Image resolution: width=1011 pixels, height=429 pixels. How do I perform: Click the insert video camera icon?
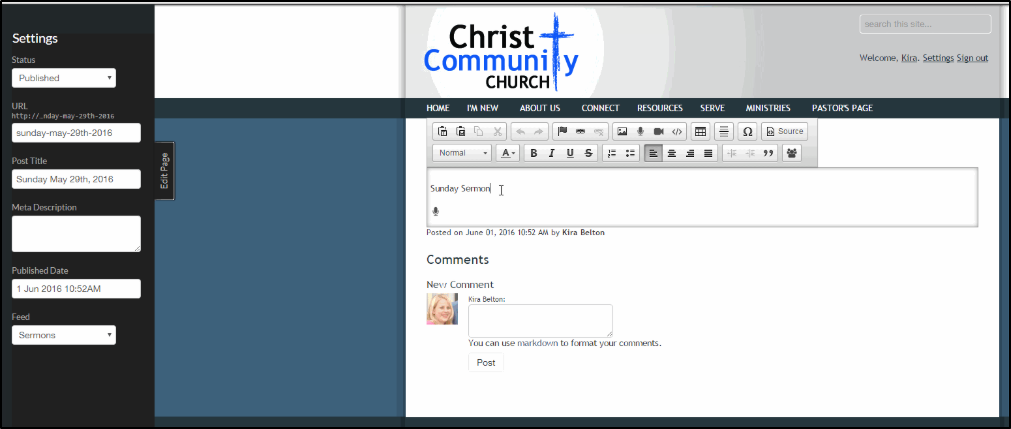pyautogui.click(x=658, y=131)
